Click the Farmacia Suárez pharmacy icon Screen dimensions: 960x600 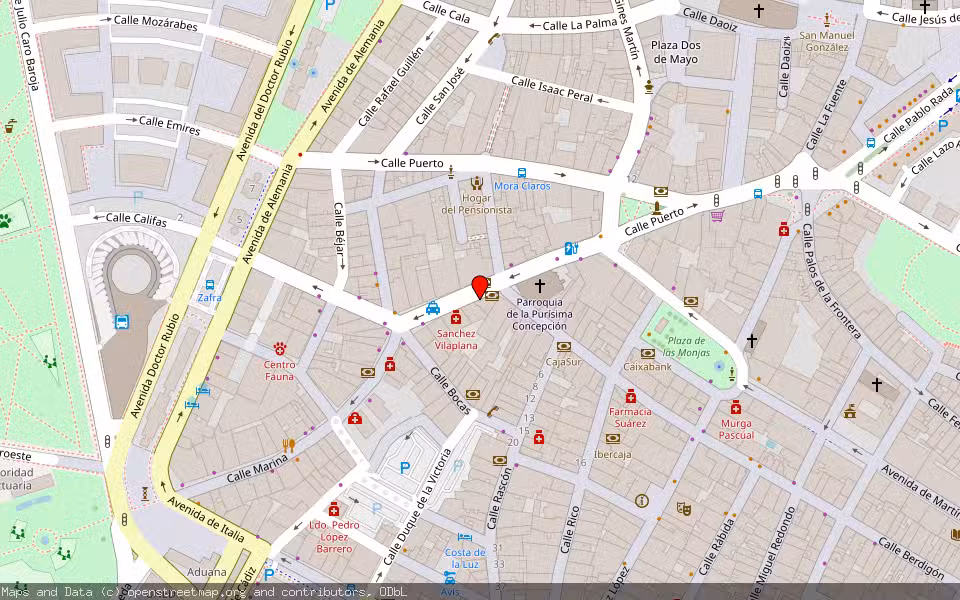click(631, 396)
